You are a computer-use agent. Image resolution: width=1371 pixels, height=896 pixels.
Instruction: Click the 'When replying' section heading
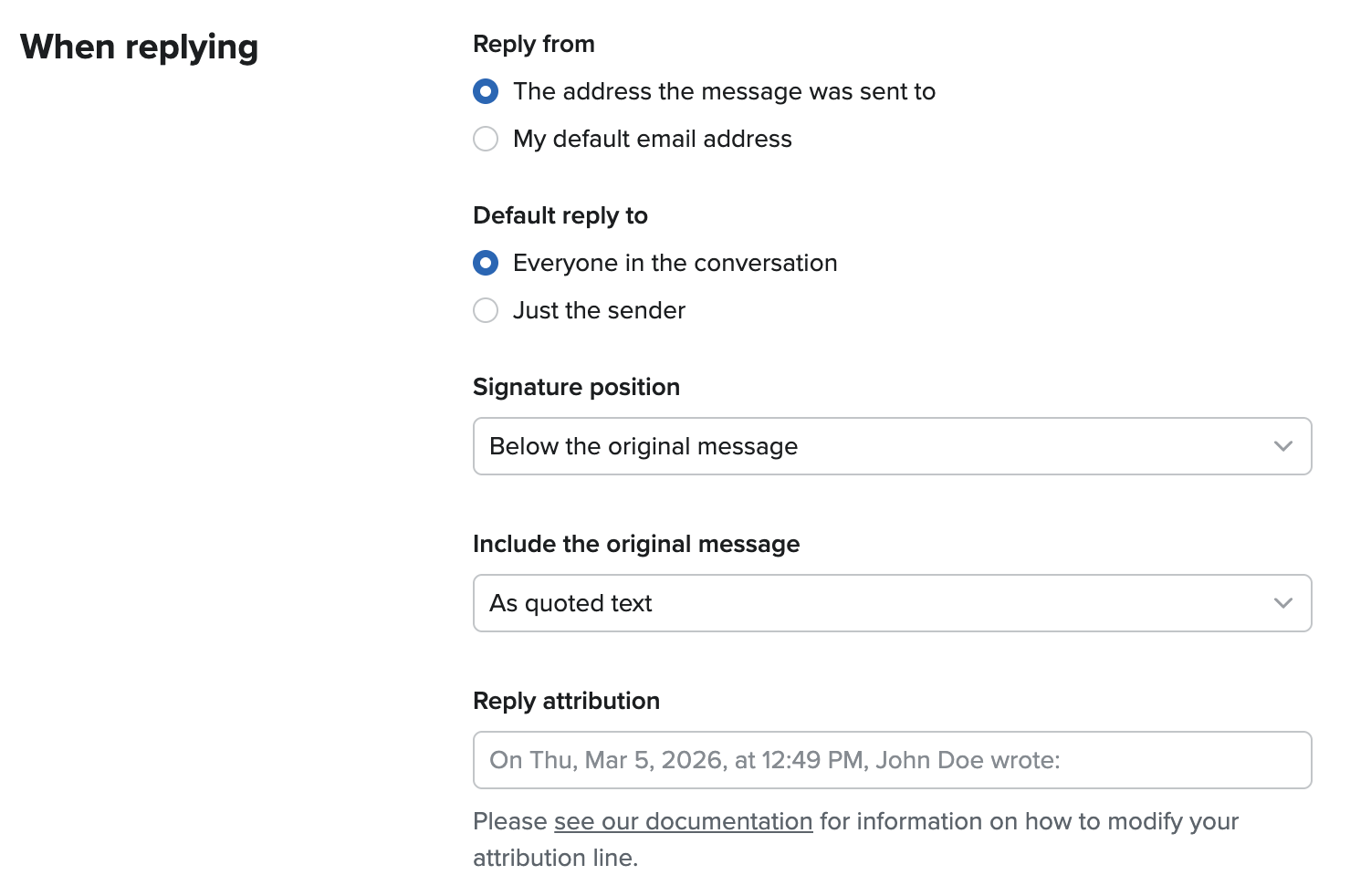coord(139,47)
